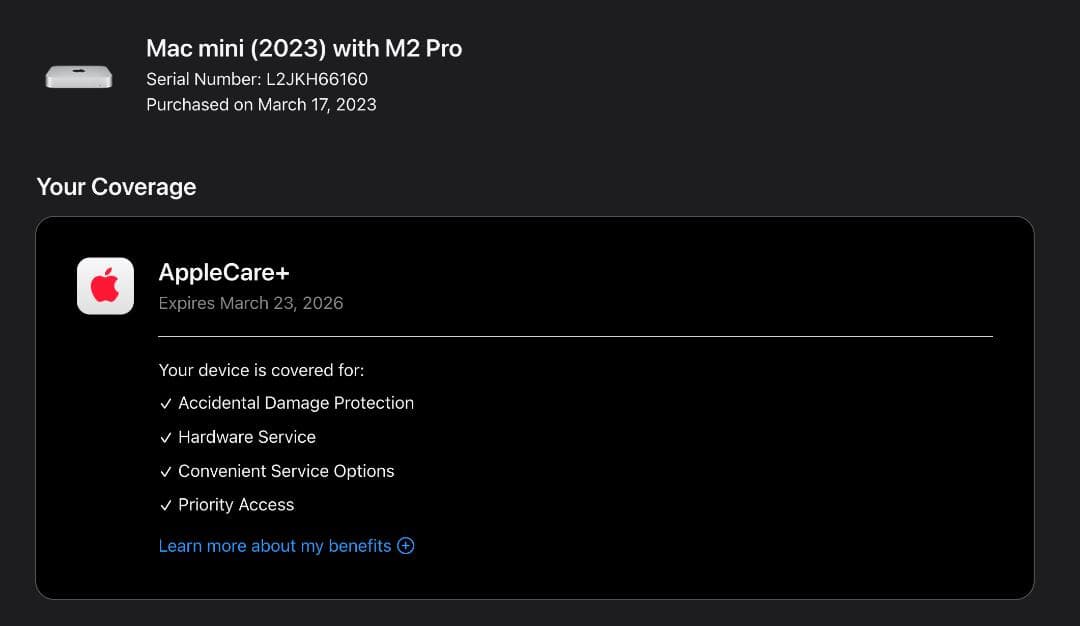Click the checkmark beside Accidental Damage Protection
Viewport: 1080px width, 626px height.
point(166,404)
